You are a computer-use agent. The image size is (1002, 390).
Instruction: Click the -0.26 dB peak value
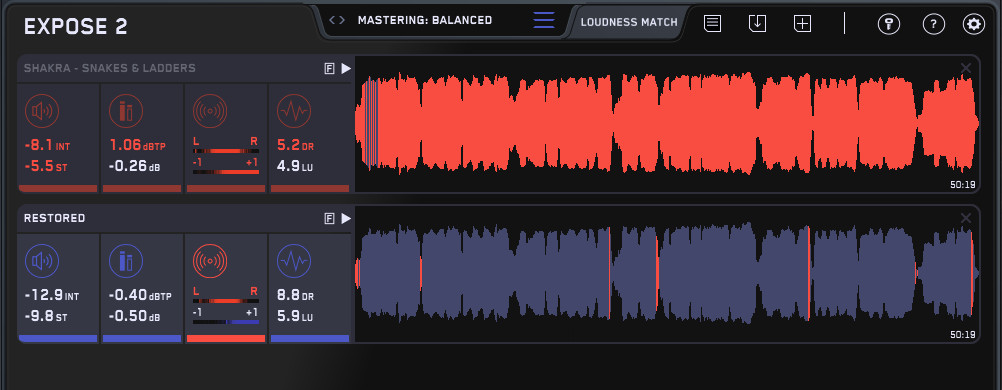[135, 167]
